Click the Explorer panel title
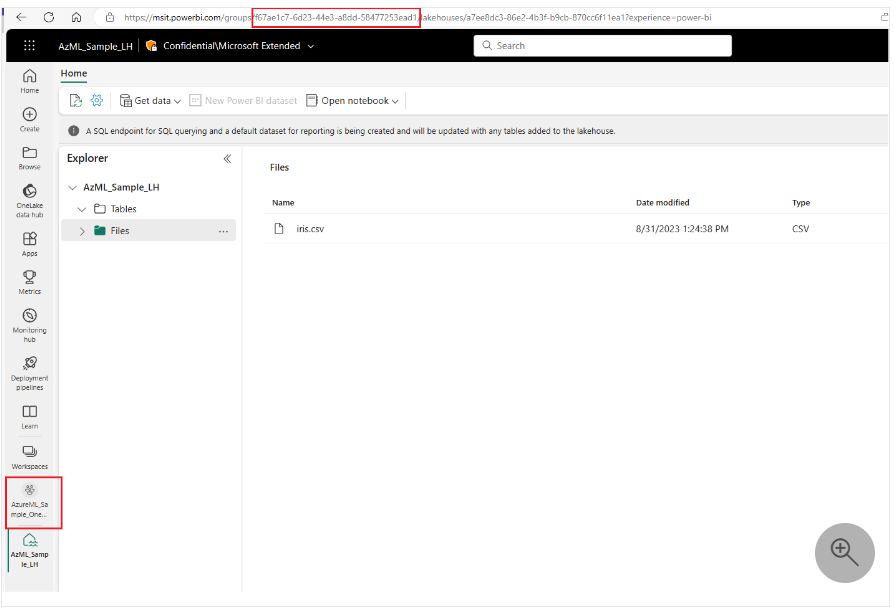The height and width of the screenshot is (612, 894). (87, 159)
